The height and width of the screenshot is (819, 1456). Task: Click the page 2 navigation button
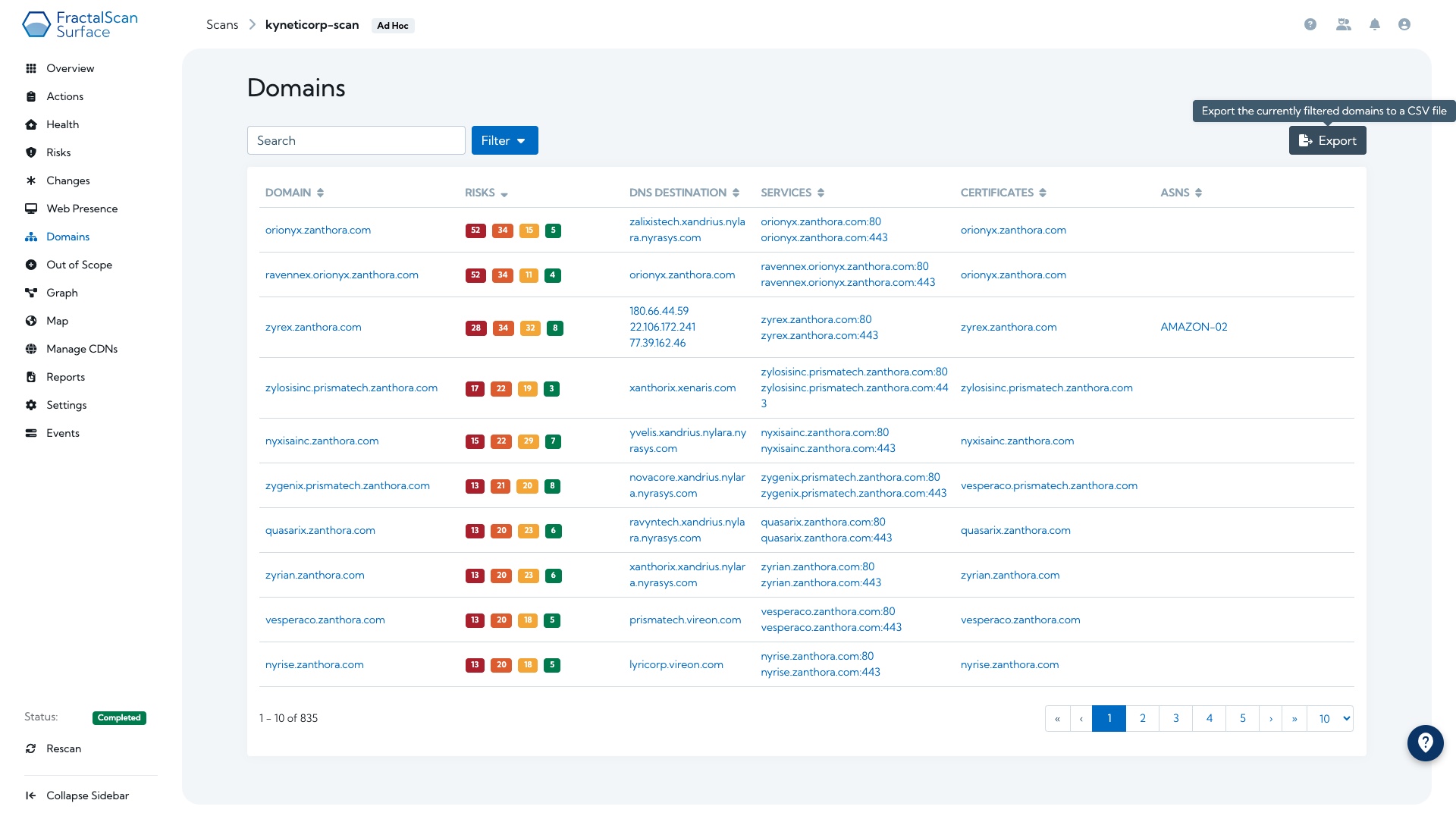tap(1142, 718)
